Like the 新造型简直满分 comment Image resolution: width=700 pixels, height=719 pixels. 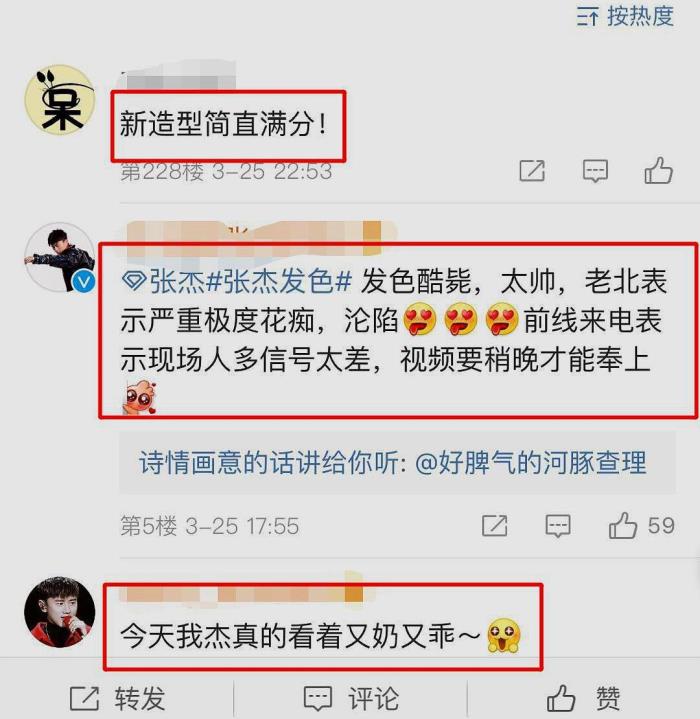click(x=658, y=171)
